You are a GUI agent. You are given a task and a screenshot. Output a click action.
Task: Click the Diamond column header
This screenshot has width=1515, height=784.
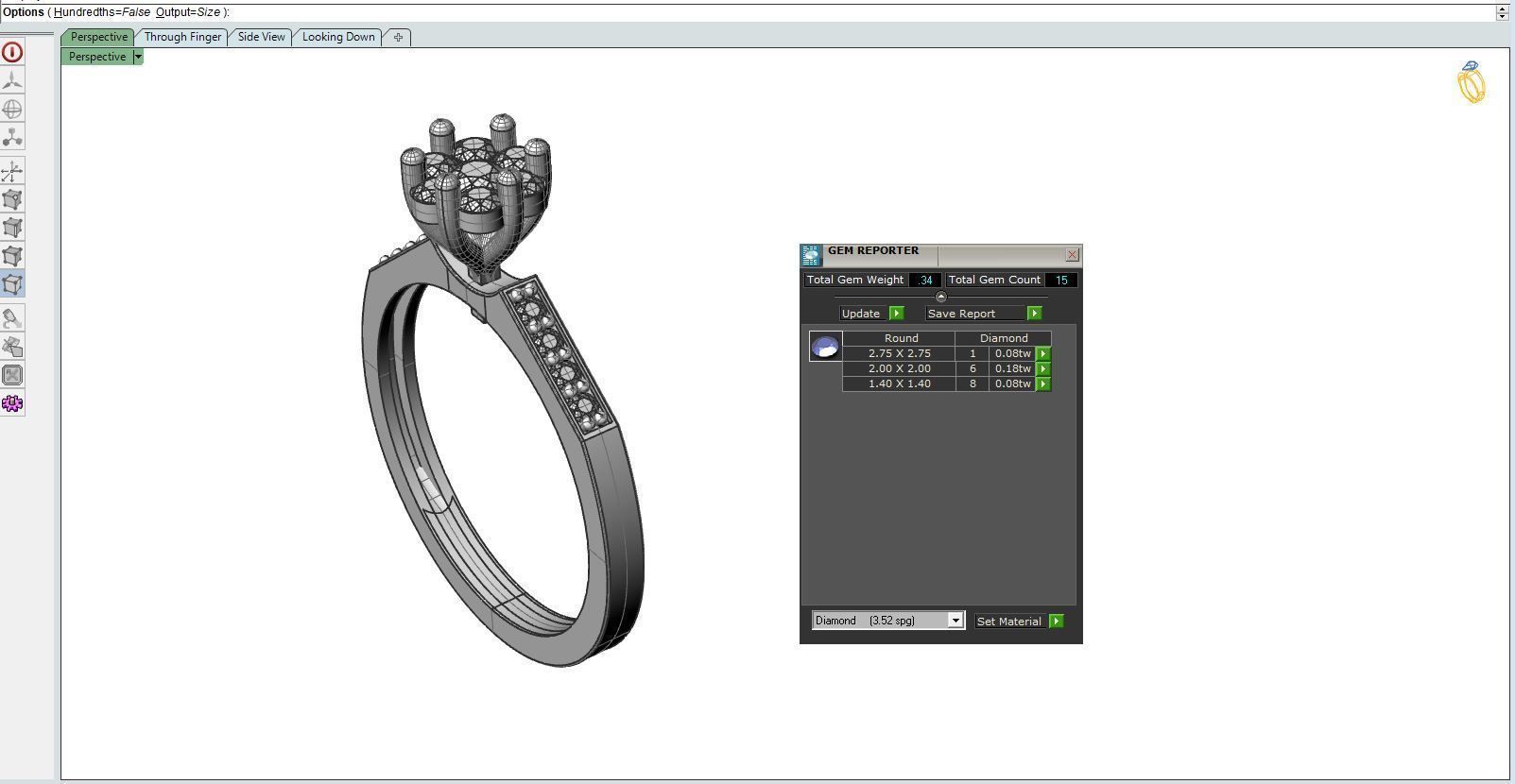click(x=1004, y=338)
